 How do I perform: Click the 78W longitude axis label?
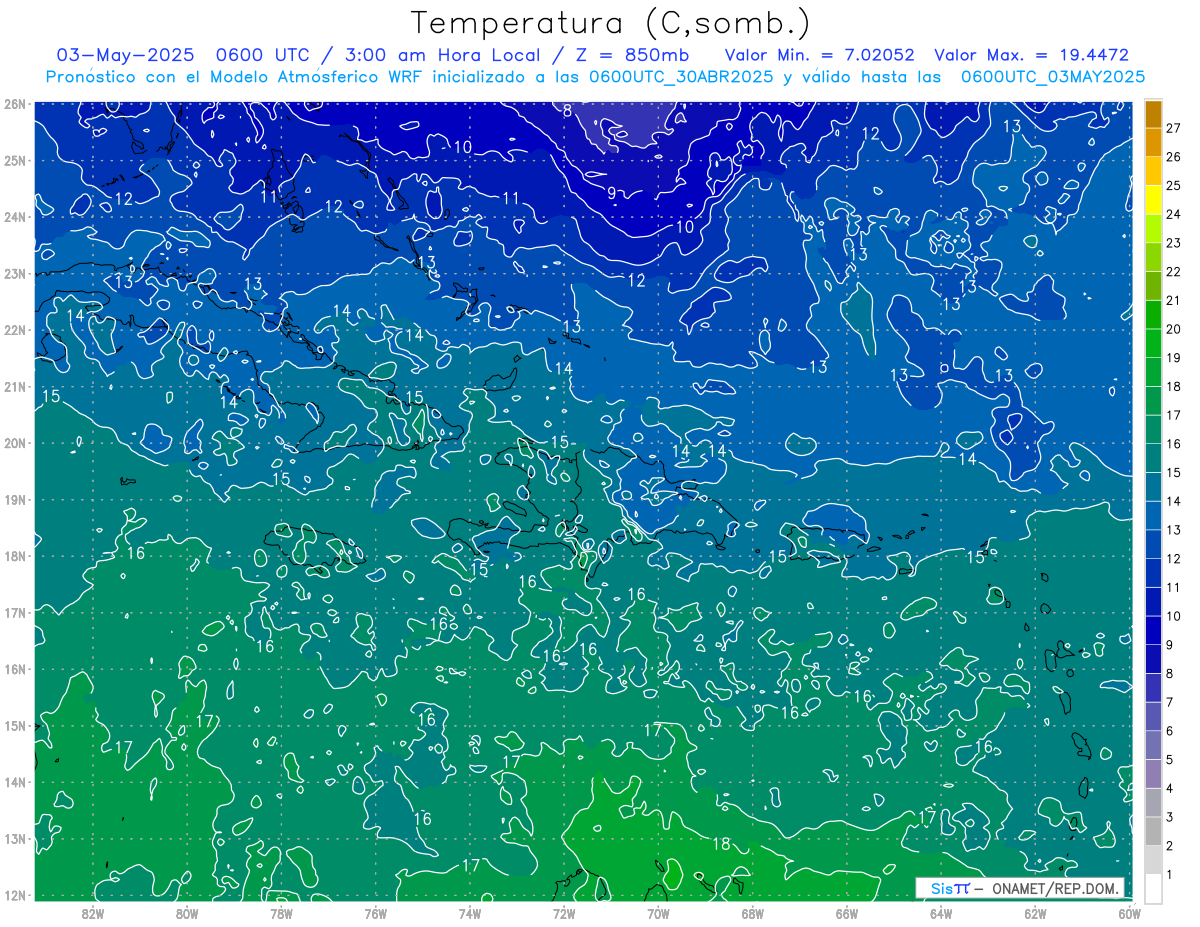(x=281, y=913)
